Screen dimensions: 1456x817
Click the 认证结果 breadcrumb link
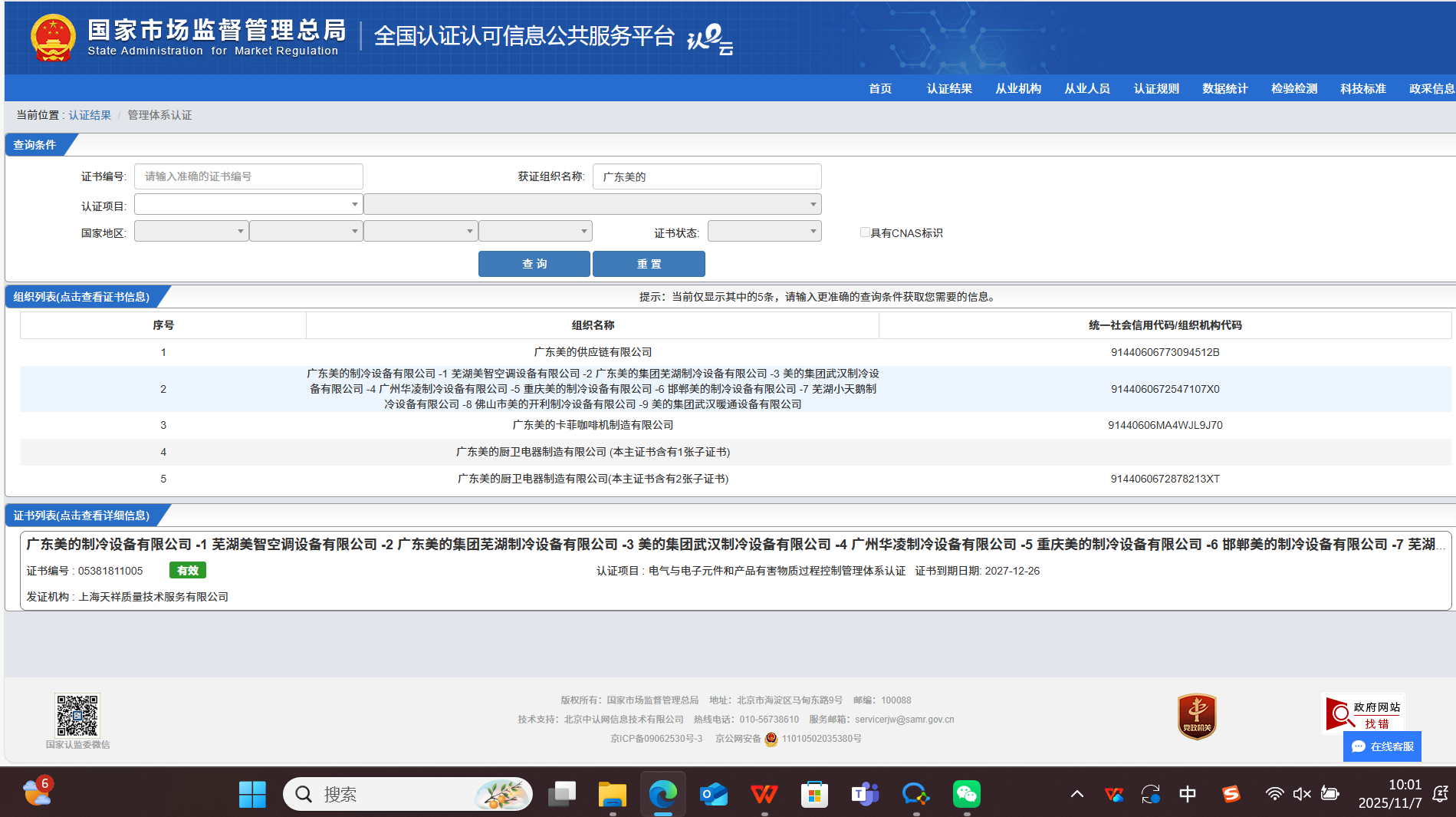(90, 115)
